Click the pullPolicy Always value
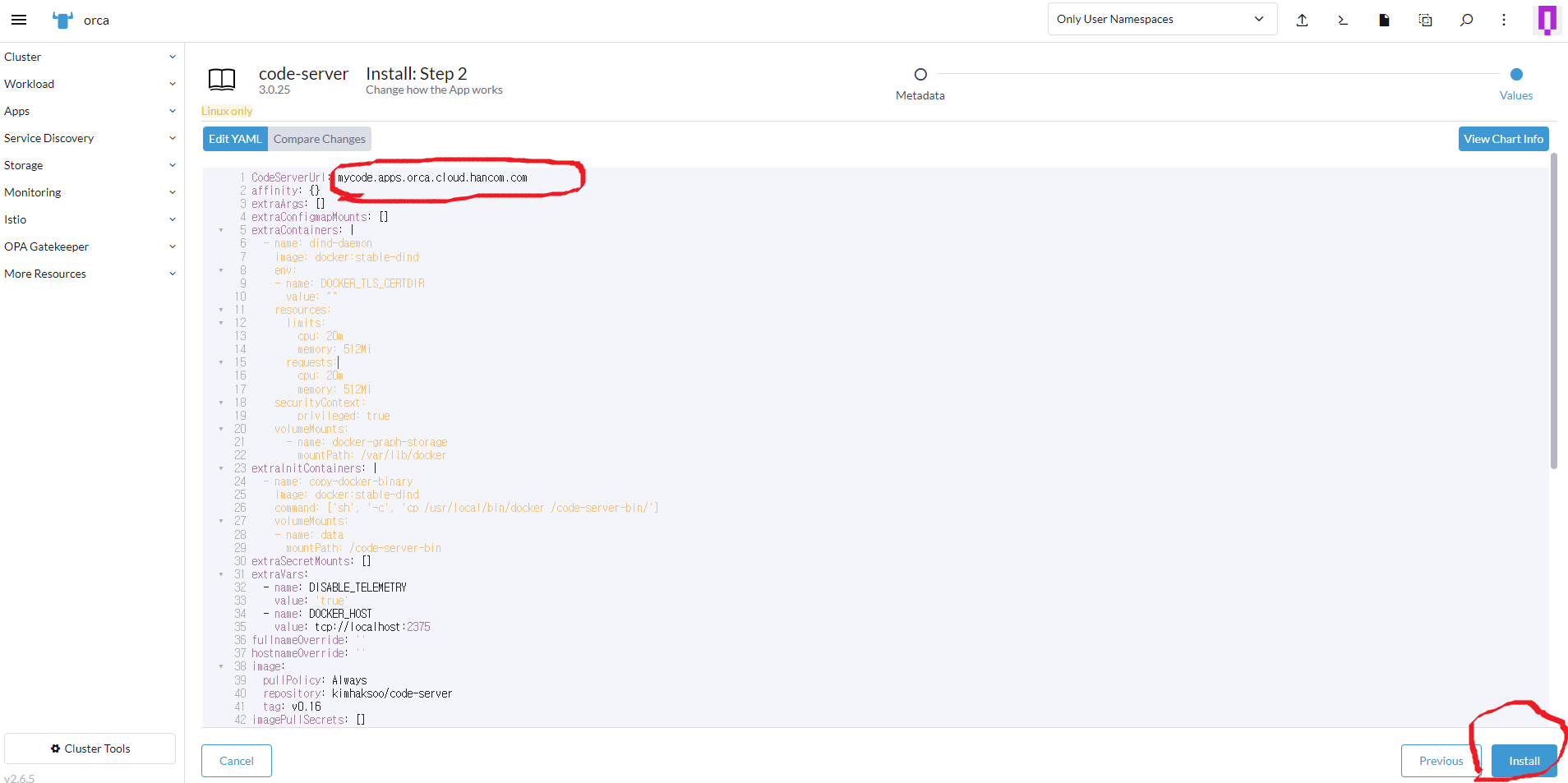Viewport: 1568px width, 783px height. [349, 680]
